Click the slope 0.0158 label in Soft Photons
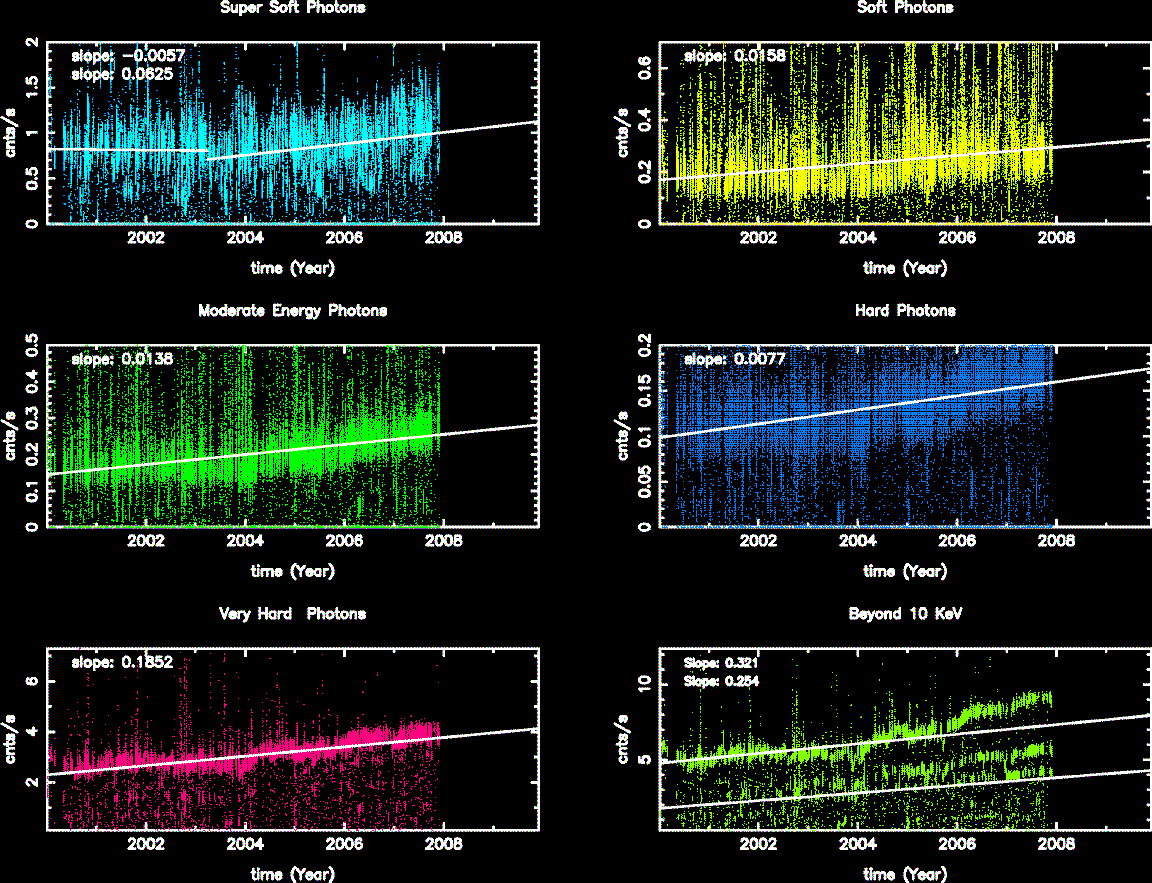 point(735,57)
